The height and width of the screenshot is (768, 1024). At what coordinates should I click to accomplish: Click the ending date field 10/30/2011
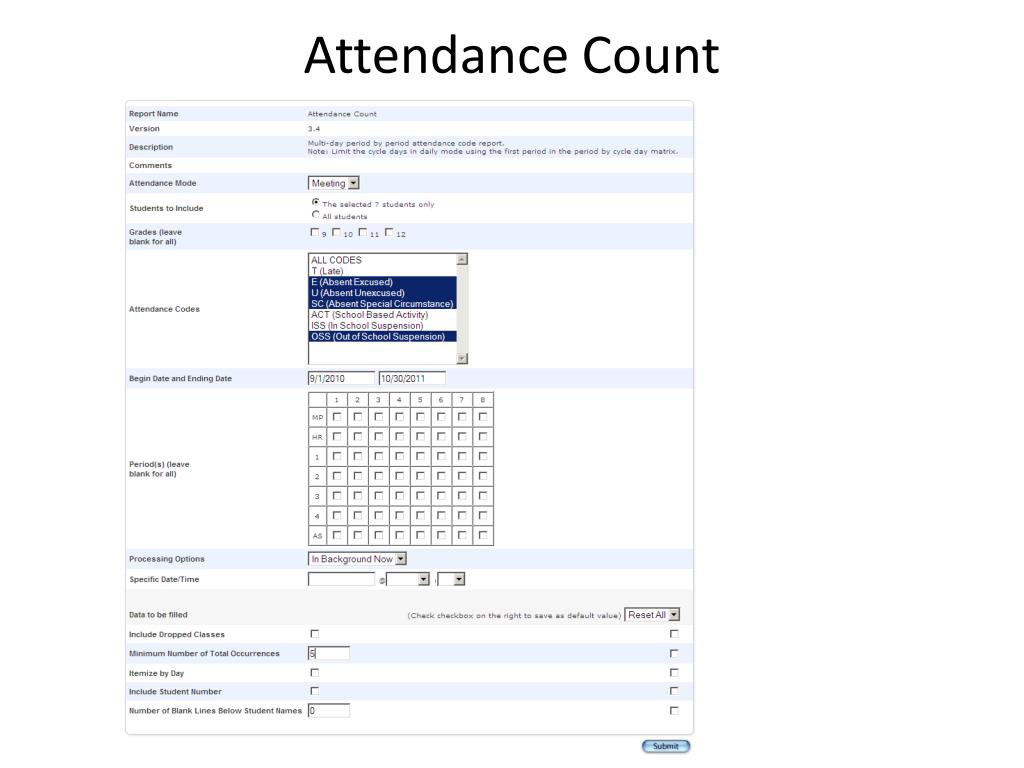(x=412, y=378)
